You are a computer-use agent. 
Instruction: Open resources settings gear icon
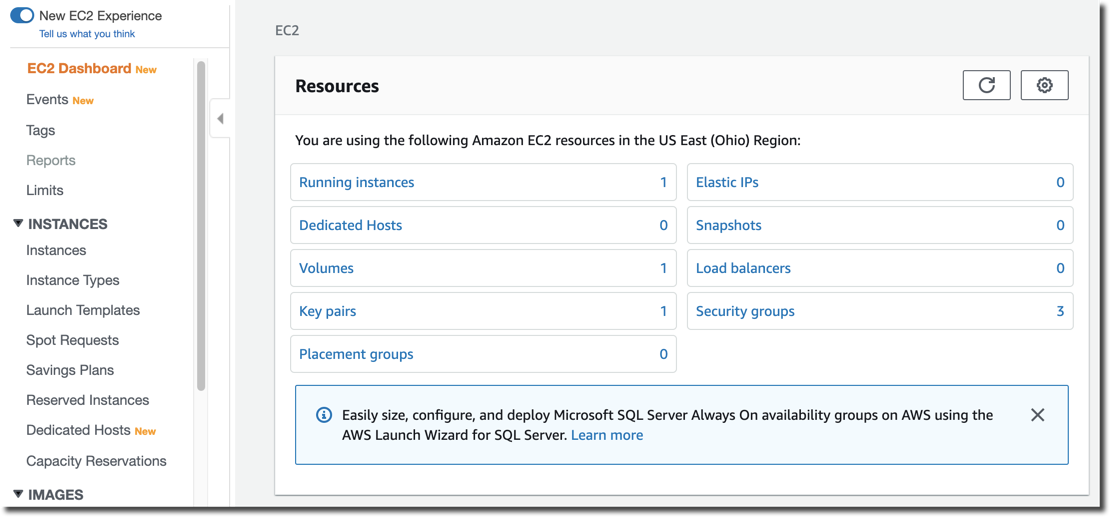pyautogui.click(x=1044, y=85)
